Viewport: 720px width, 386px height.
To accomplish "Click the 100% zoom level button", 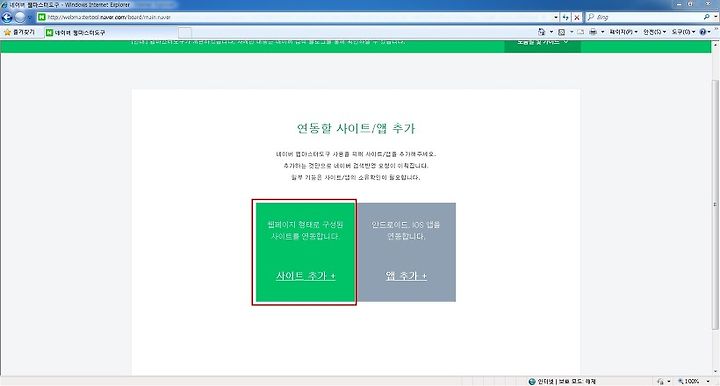I will coord(688,381).
